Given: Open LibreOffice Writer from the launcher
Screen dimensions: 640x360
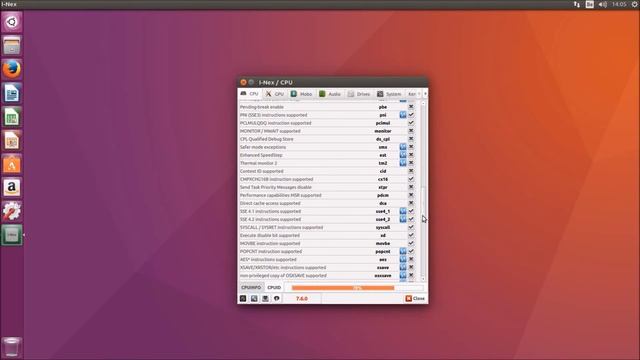Looking at the screenshot, I should (12, 93).
